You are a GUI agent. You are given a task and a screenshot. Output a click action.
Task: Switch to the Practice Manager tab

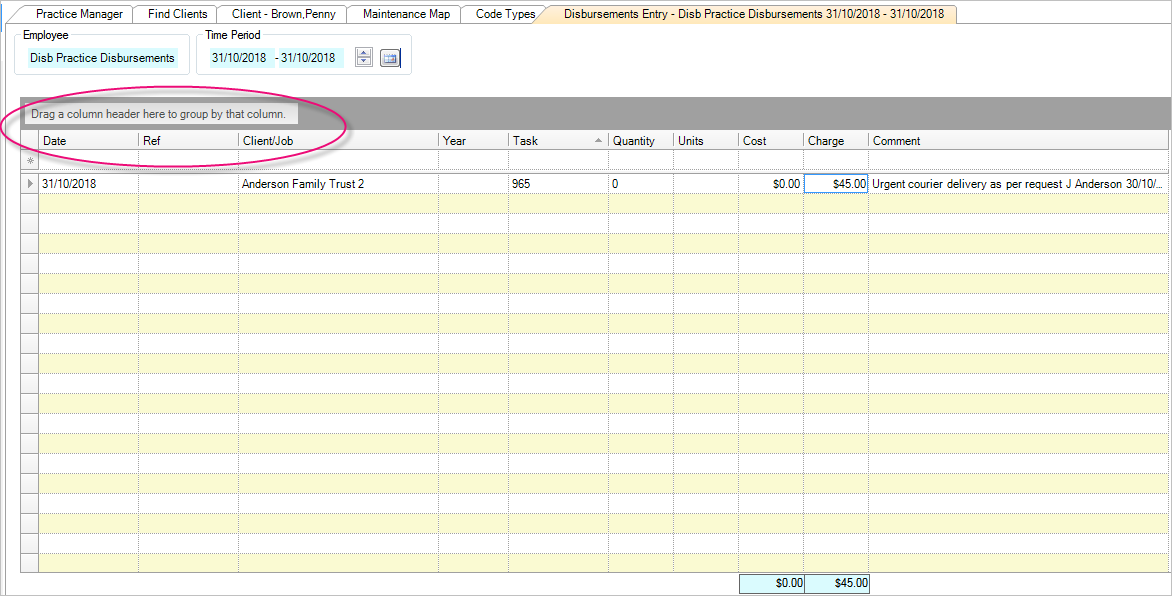(79, 14)
